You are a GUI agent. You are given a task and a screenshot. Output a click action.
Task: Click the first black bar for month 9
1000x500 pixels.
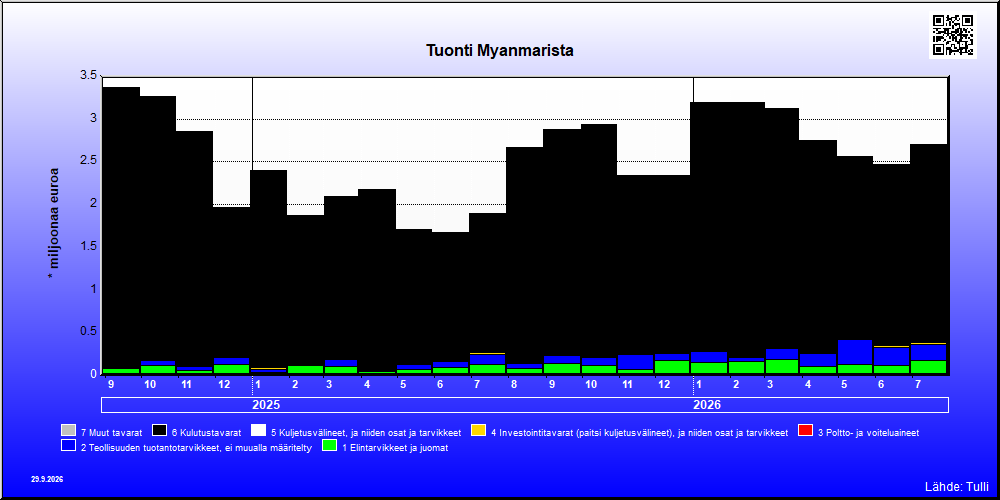121,228
